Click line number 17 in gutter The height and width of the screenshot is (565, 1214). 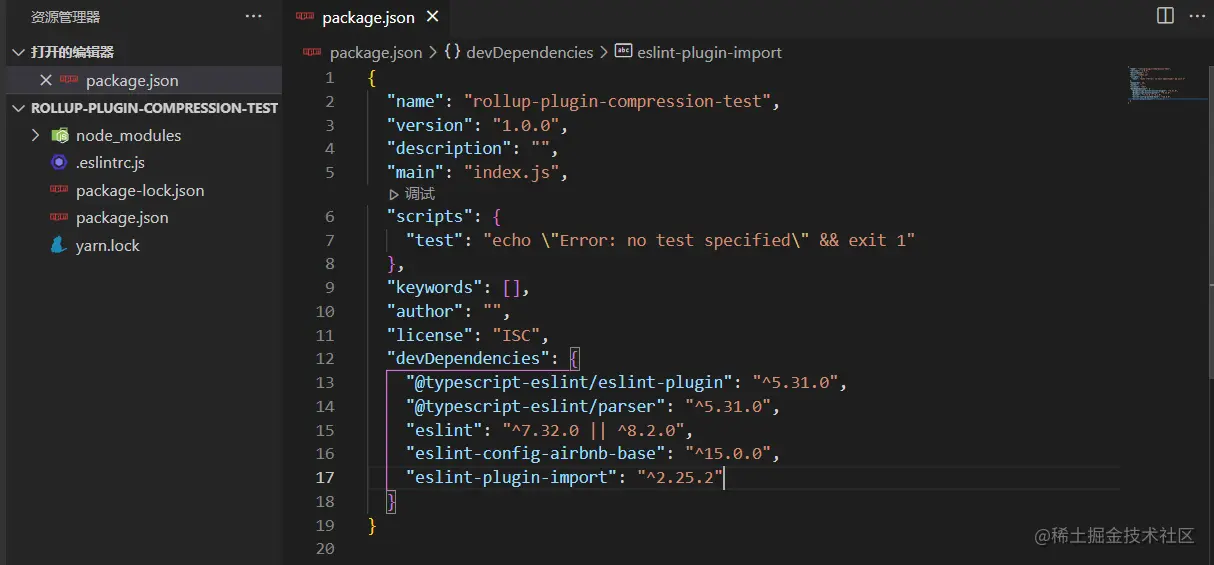324,477
